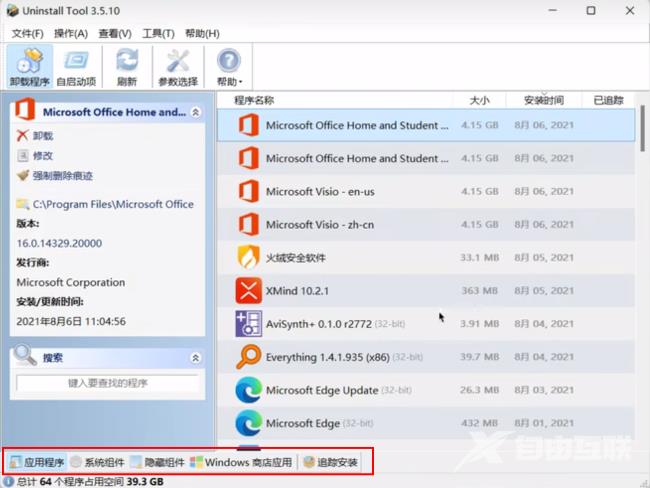Sort by install date (安装时间) column
This screenshot has width=650, height=488.
[x=544, y=100]
